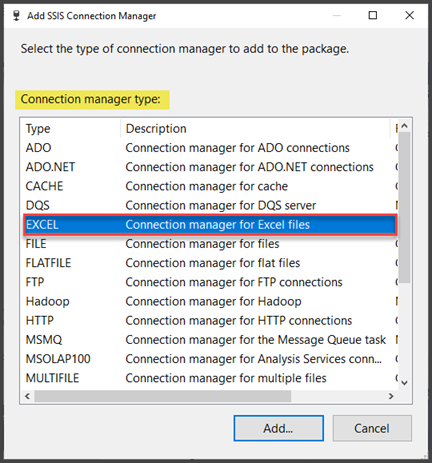The height and width of the screenshot is (463, 432).
Task: Click the vertical scrollbar up arrow
Action: click(x=405, y=126)
